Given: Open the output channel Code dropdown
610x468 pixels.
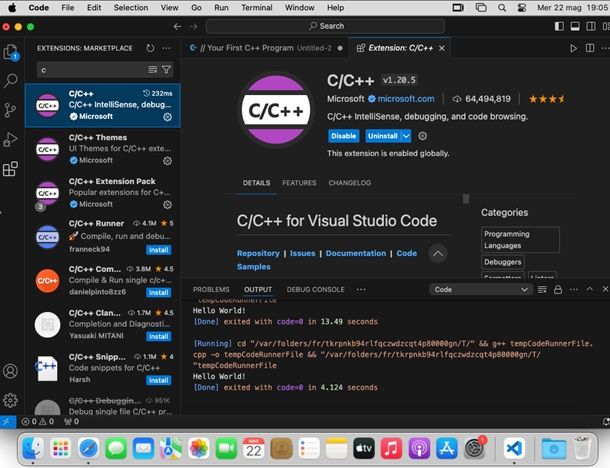Looking at the screenshot, I should point(481,289).
